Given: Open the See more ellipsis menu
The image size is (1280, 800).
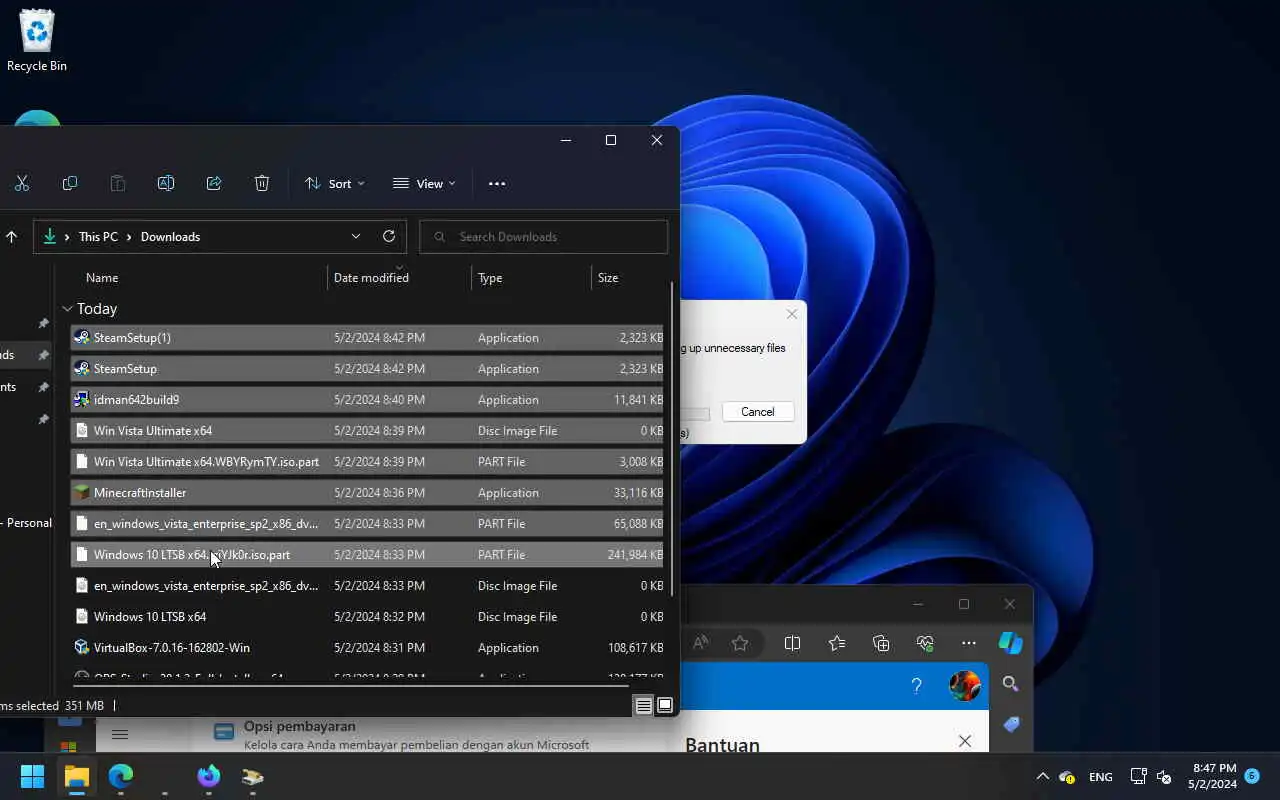Looking at the screenshot, I should click(x=497, y=184).
